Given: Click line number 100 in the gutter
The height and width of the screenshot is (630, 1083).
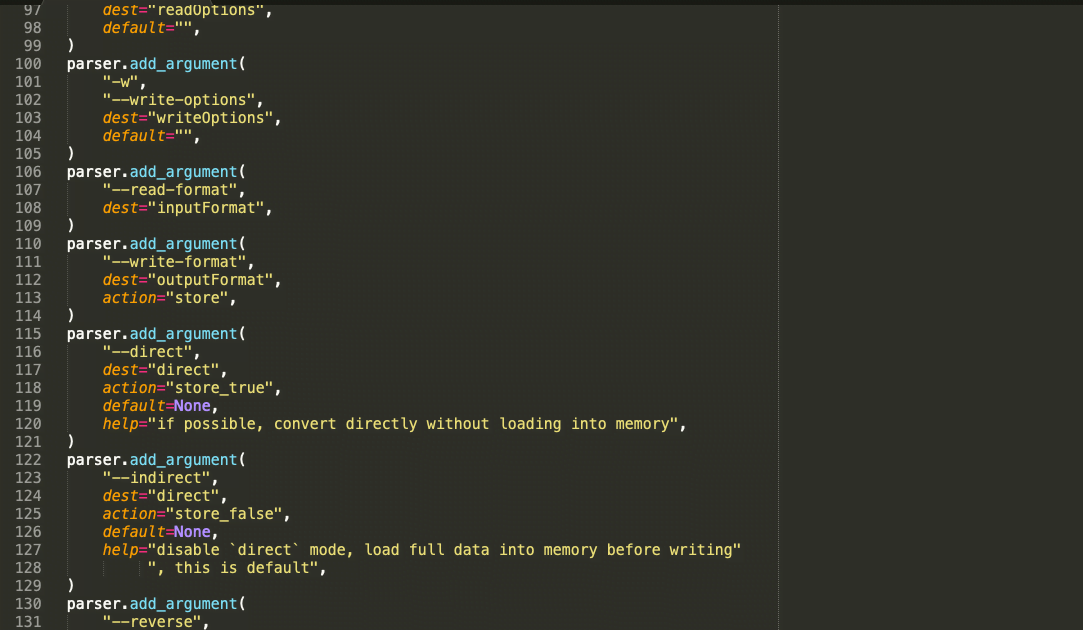Looking at the screenshot, I should point(28,64).
